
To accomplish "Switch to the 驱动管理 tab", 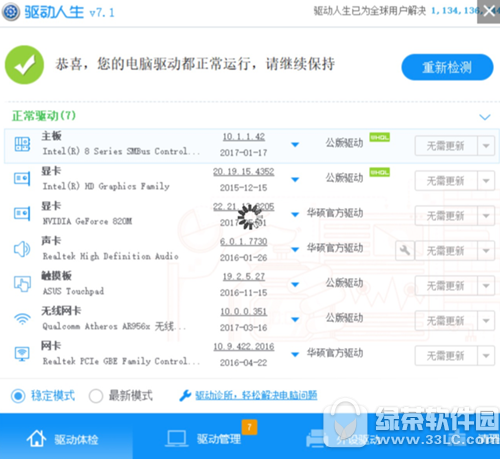I will (x=204, y=439).
